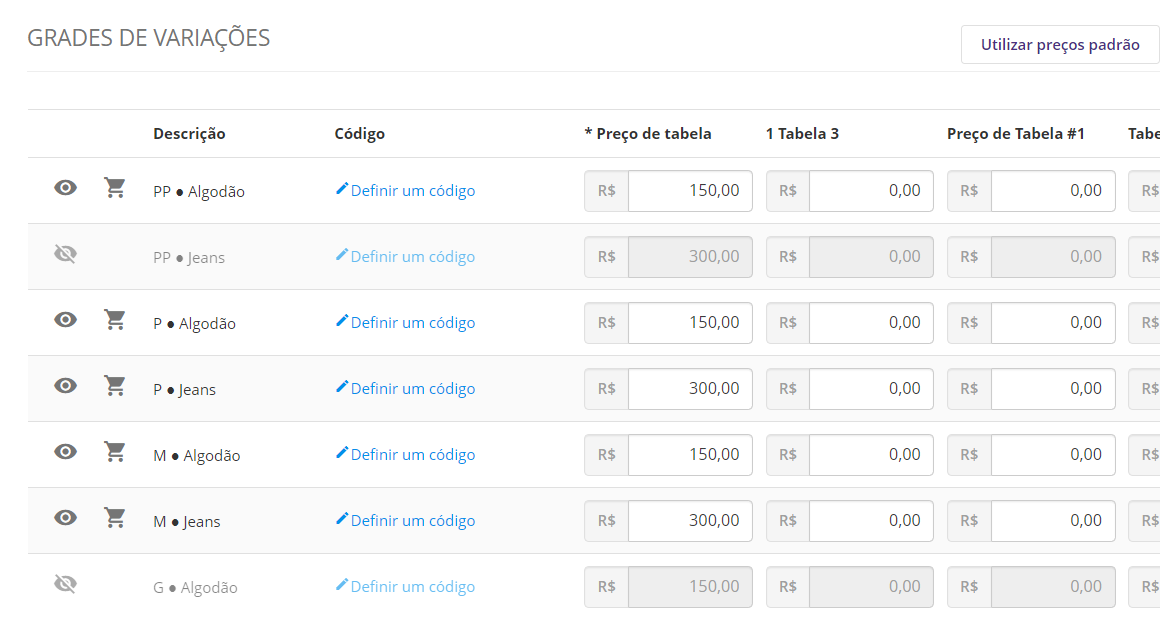1168x619 pixels.
Task: Edit Preço de Tabela #1 for M Algodão
Action: coord(1053,455)
